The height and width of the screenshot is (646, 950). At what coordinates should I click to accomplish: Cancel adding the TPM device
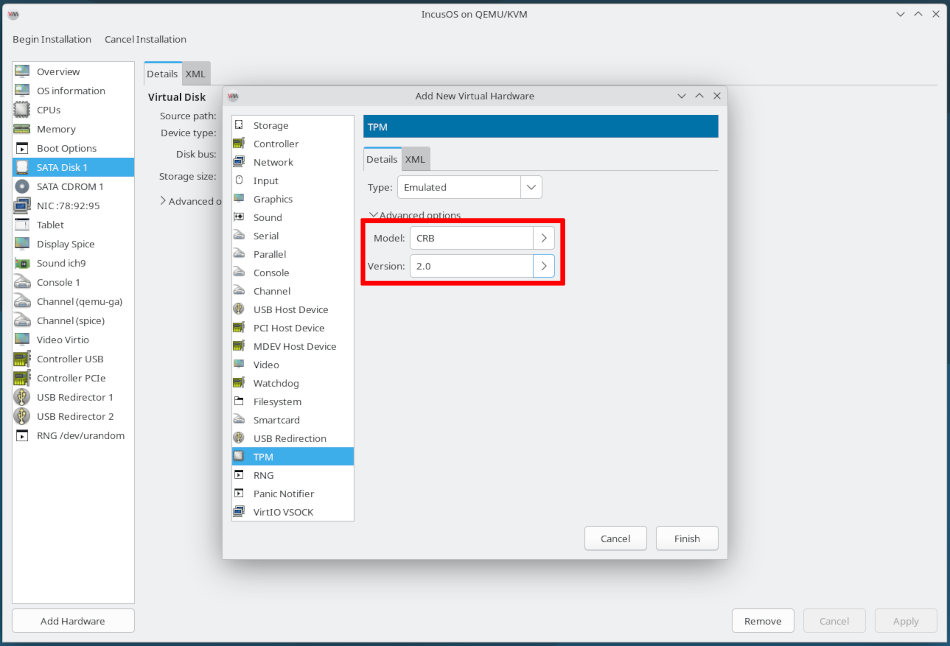[615, 538]
